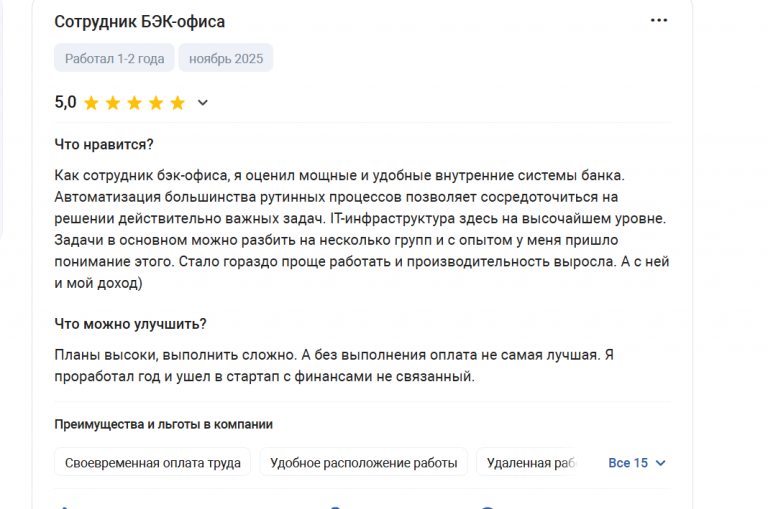Open the three-dots review options menu
The width and height of the screenshot is (768, 509).
click(658, 20)
